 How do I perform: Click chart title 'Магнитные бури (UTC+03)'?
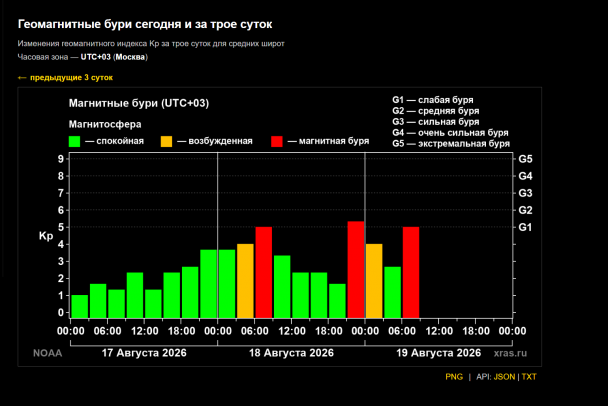139,104
